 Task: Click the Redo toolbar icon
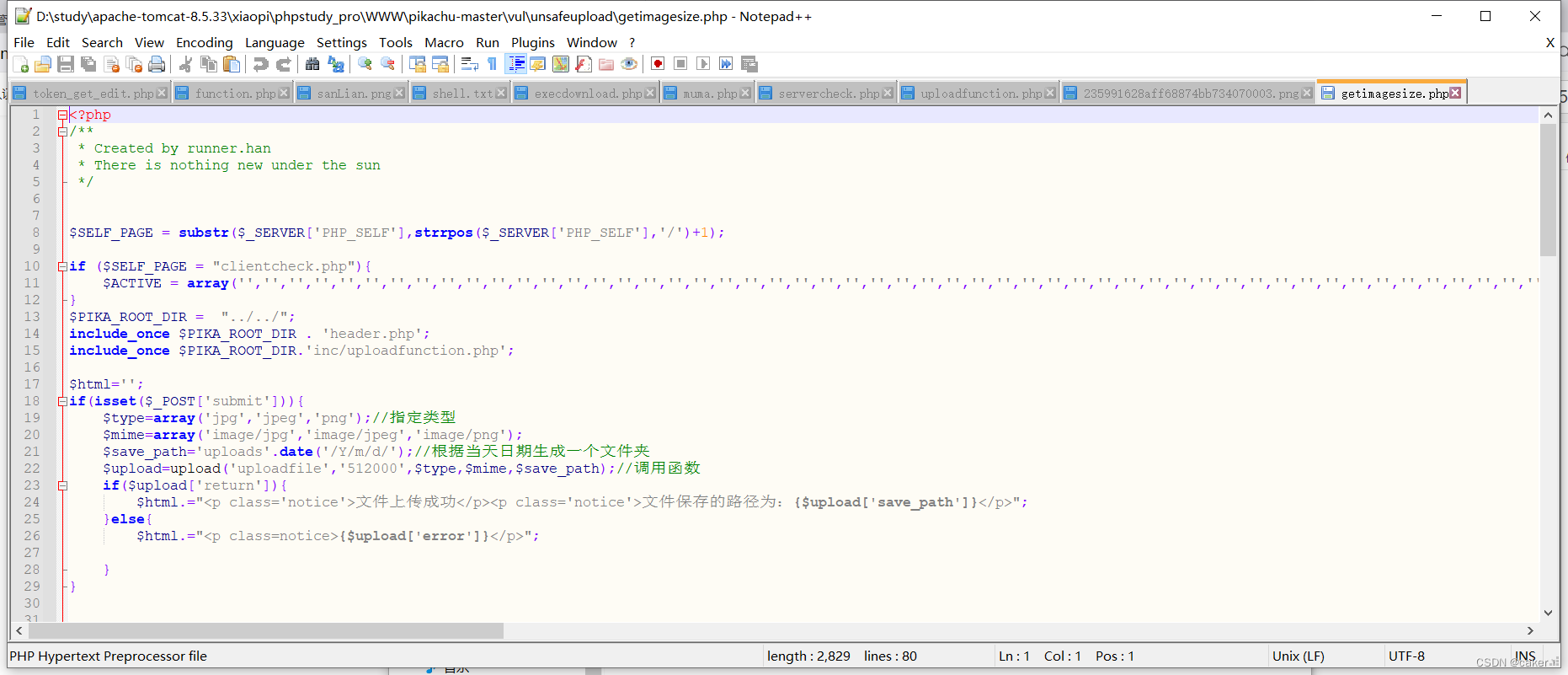[x=284, y=64]
